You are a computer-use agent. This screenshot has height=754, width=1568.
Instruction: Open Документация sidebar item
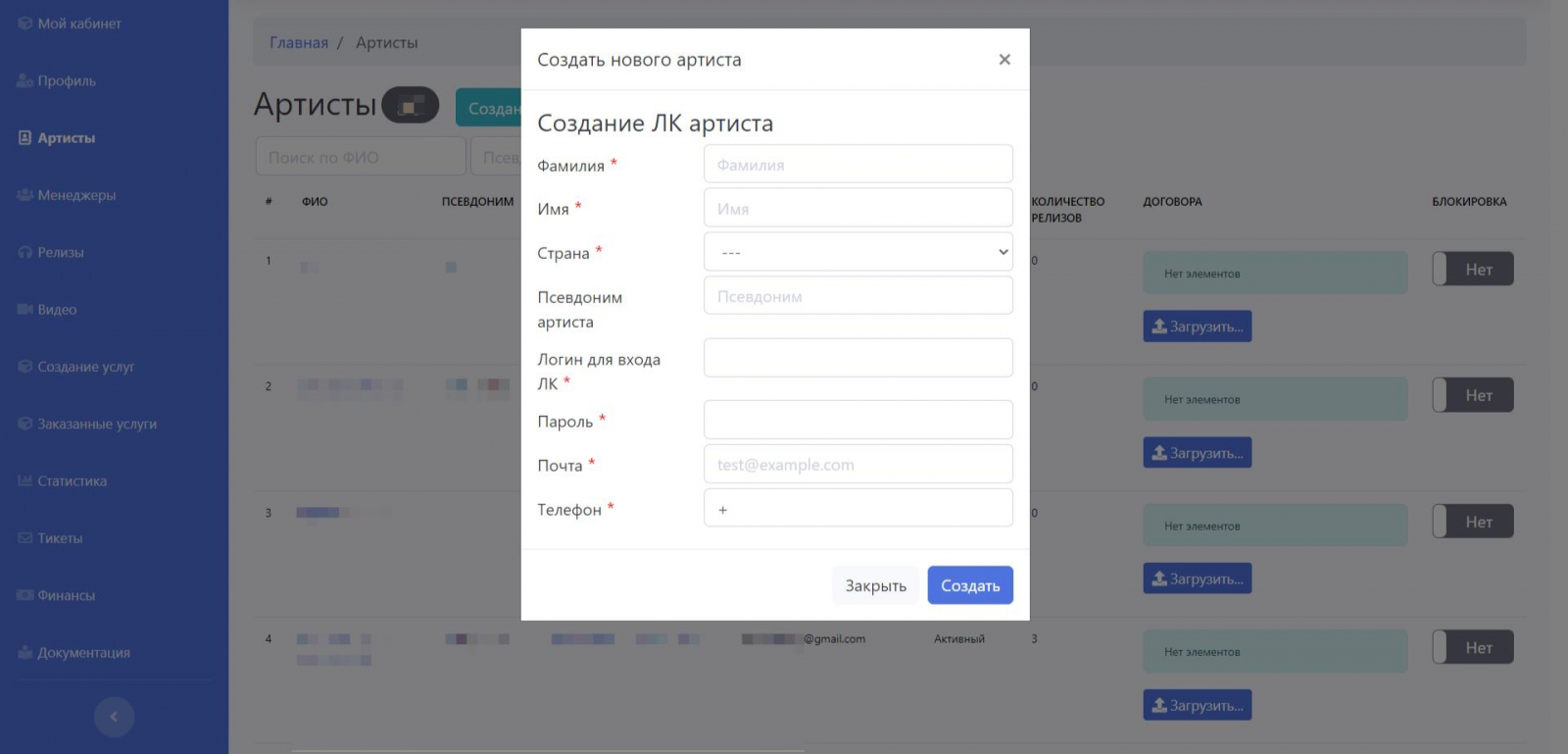(83, 653)
